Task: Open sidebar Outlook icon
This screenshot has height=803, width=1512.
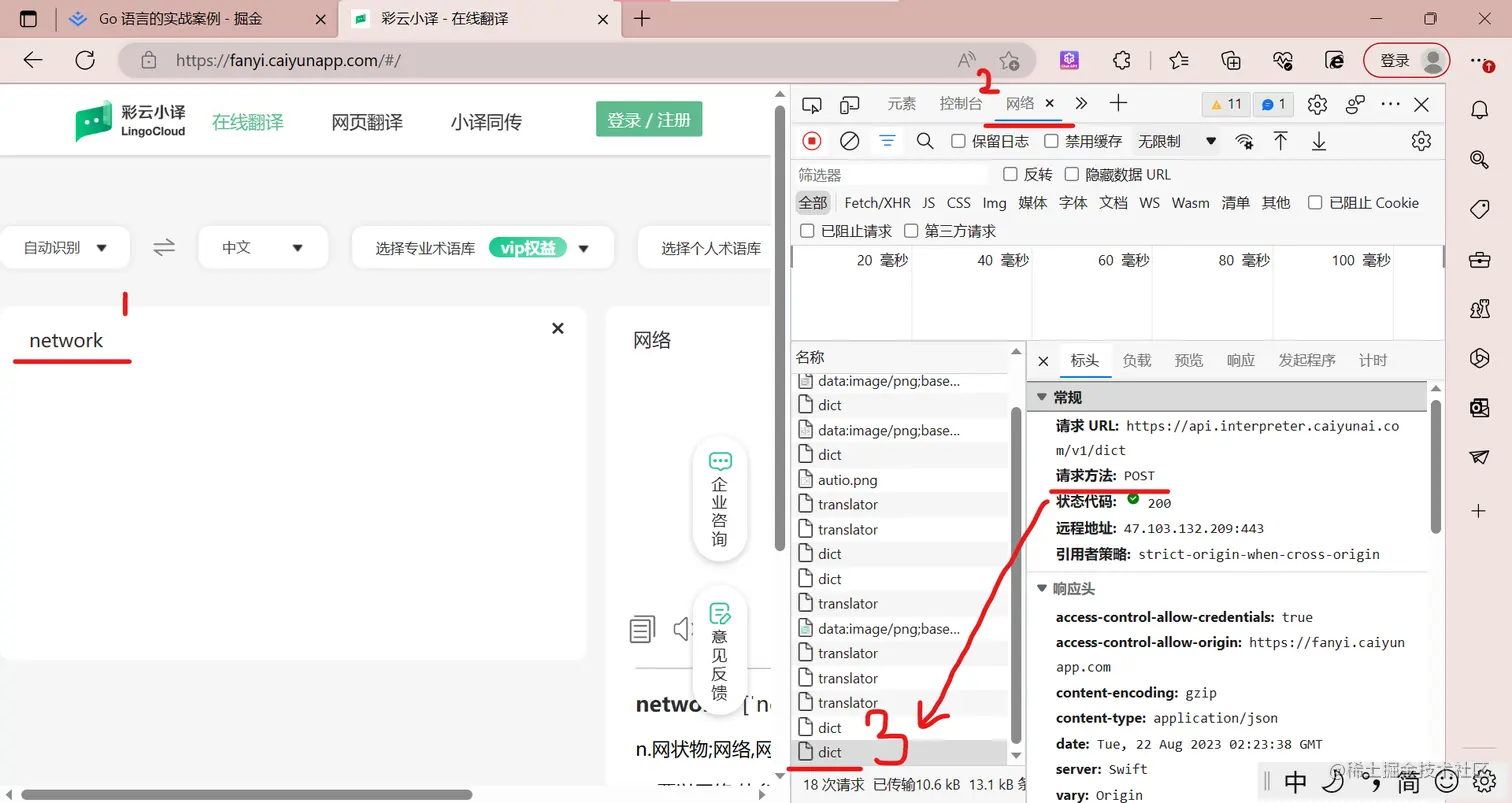Action: click(x=1480, y=407)
